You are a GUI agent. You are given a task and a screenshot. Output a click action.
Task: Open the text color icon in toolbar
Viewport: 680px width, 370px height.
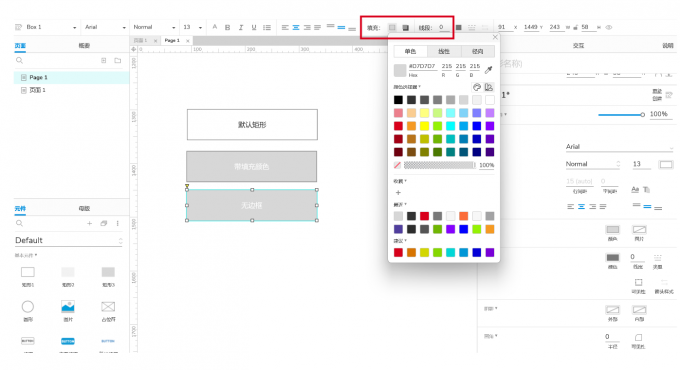(215, 27)
